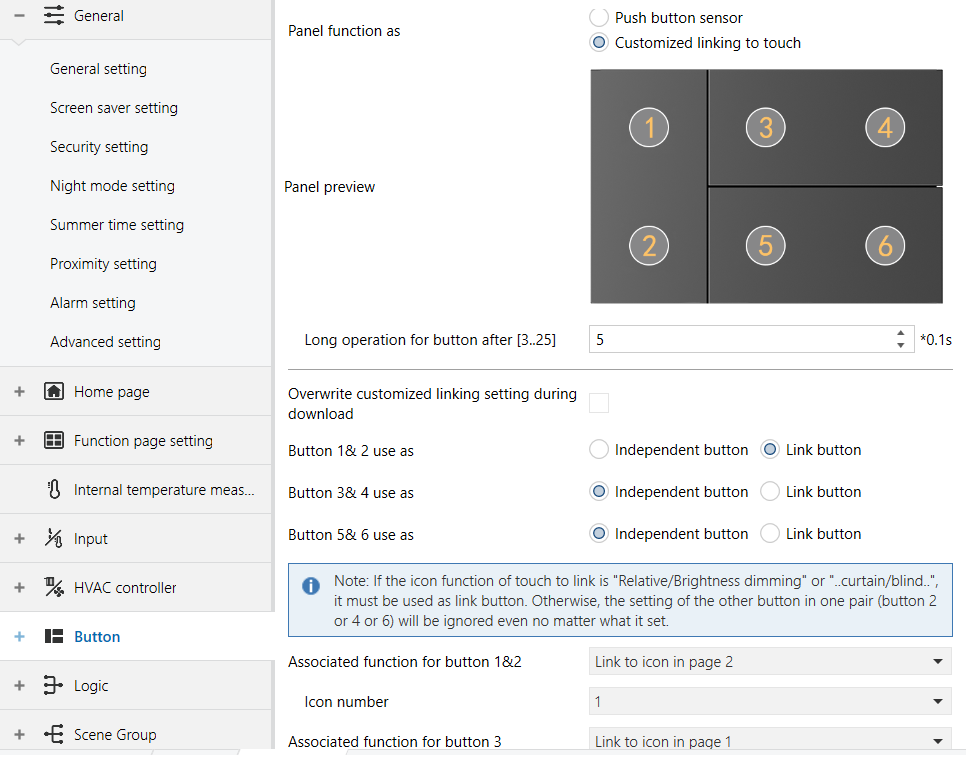Select Push button sensor radio option
966x760 pixels.
(x=599, y=17)
